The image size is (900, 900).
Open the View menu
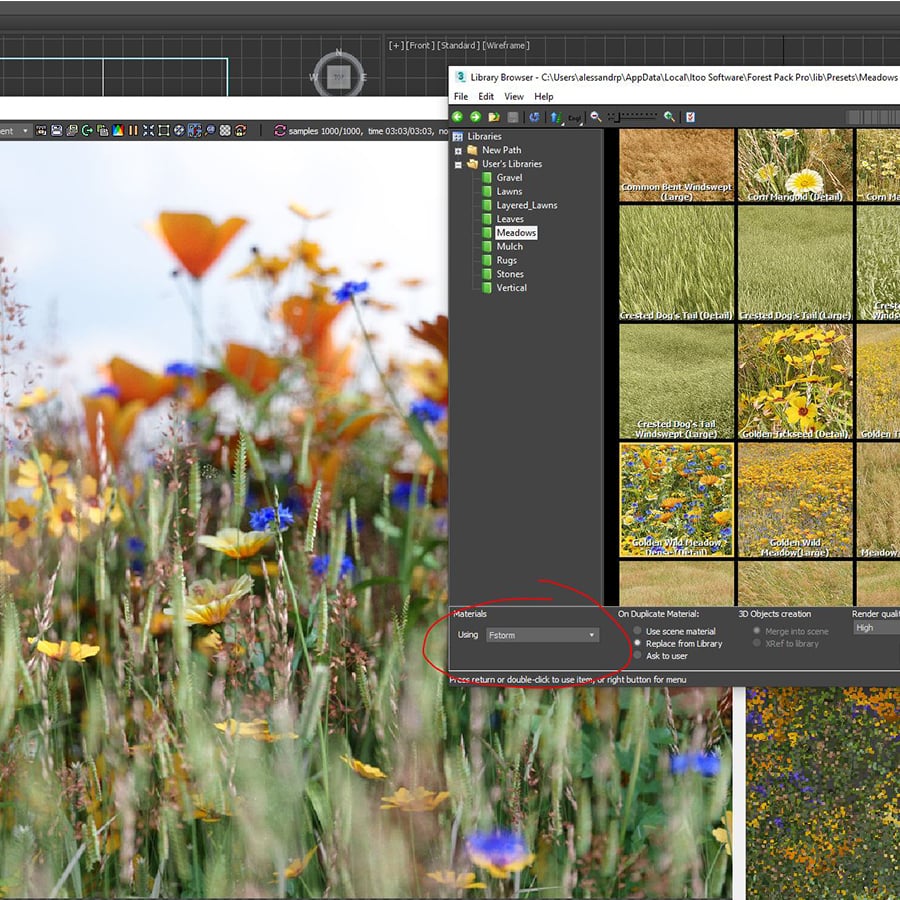point(514,97)
